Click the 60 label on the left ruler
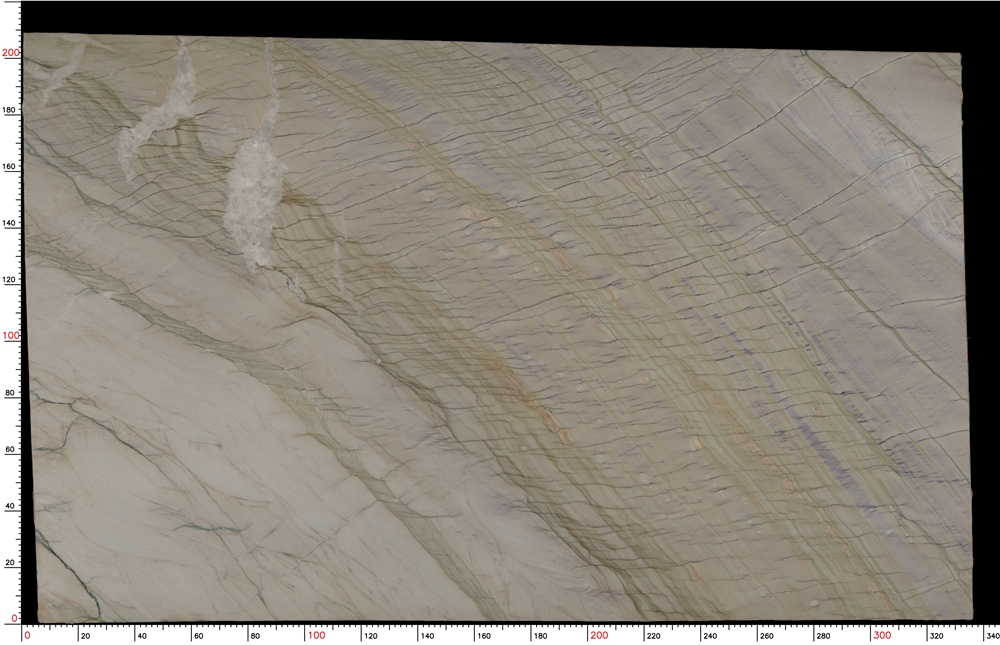1000x645 pixels. pos(10,449)
